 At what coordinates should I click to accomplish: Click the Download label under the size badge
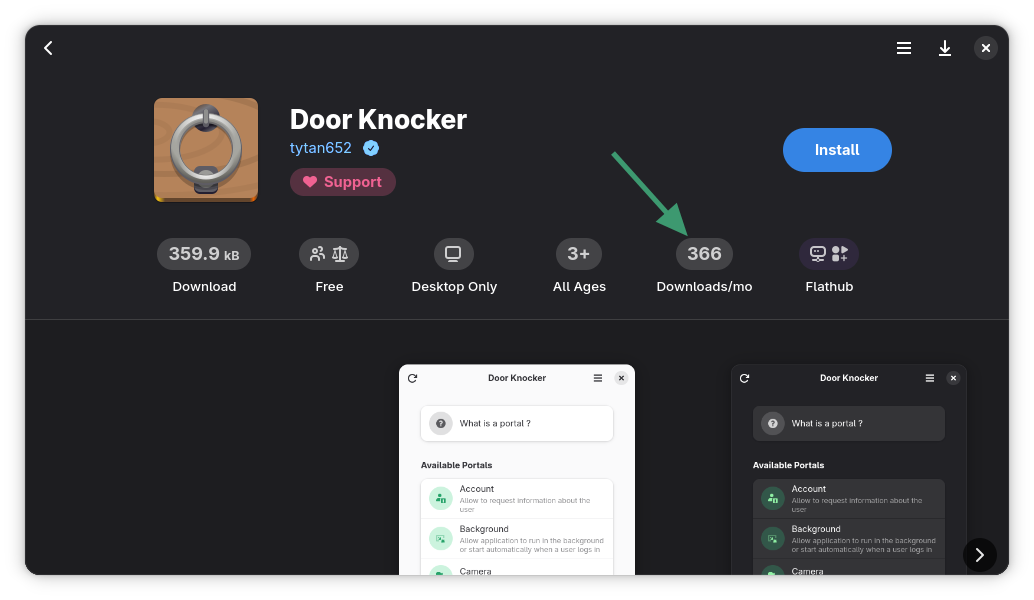click(x=204, y=286)
